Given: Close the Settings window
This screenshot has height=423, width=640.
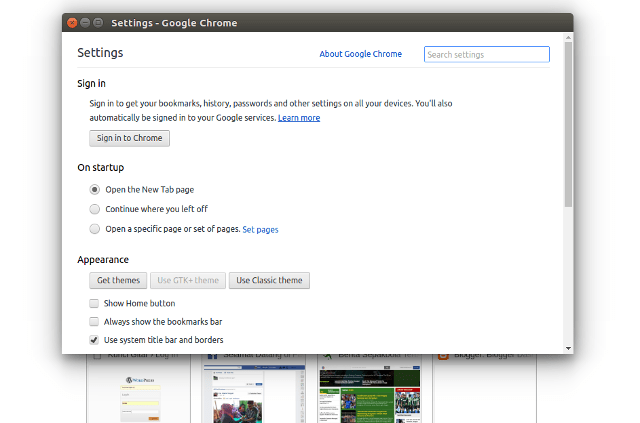Looking at the screenshot, I should [x=72, y=23].
